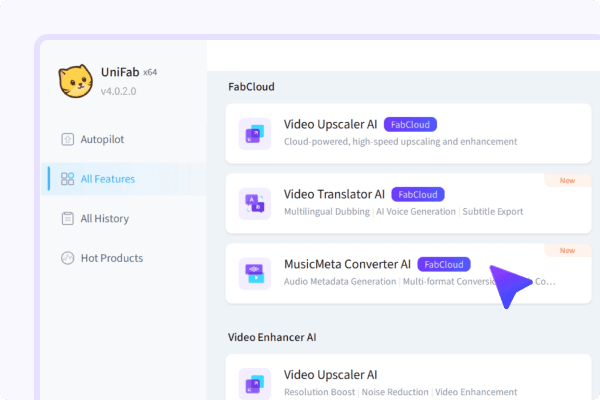Click the FabCloud section heading
The width and height of the screenshot is (600, 400).
pyautogui.click(x=251, y=87)
